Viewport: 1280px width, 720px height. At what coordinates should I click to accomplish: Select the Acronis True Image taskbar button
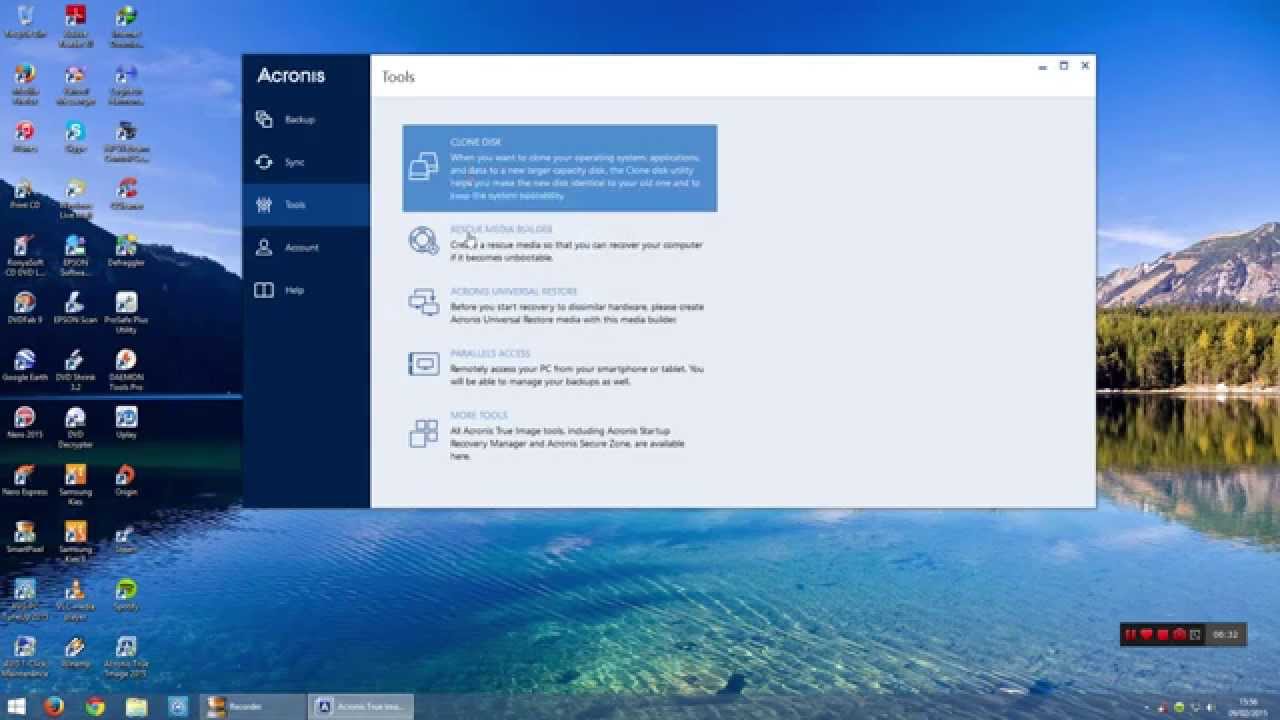click(x=361, y=707)
